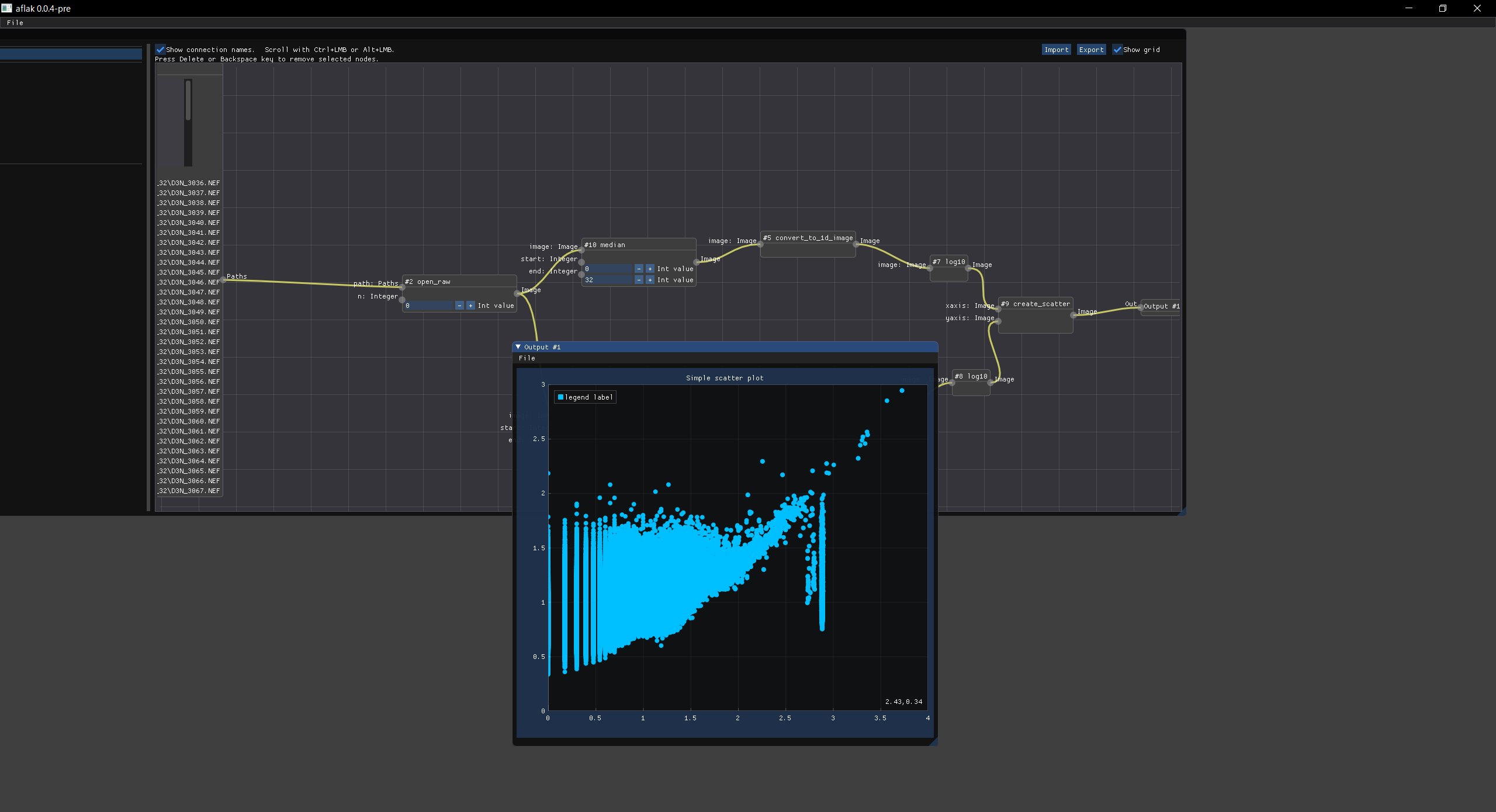Click file entry D3N_3041.NEF
1496x812 pixels.
(188, 233)
